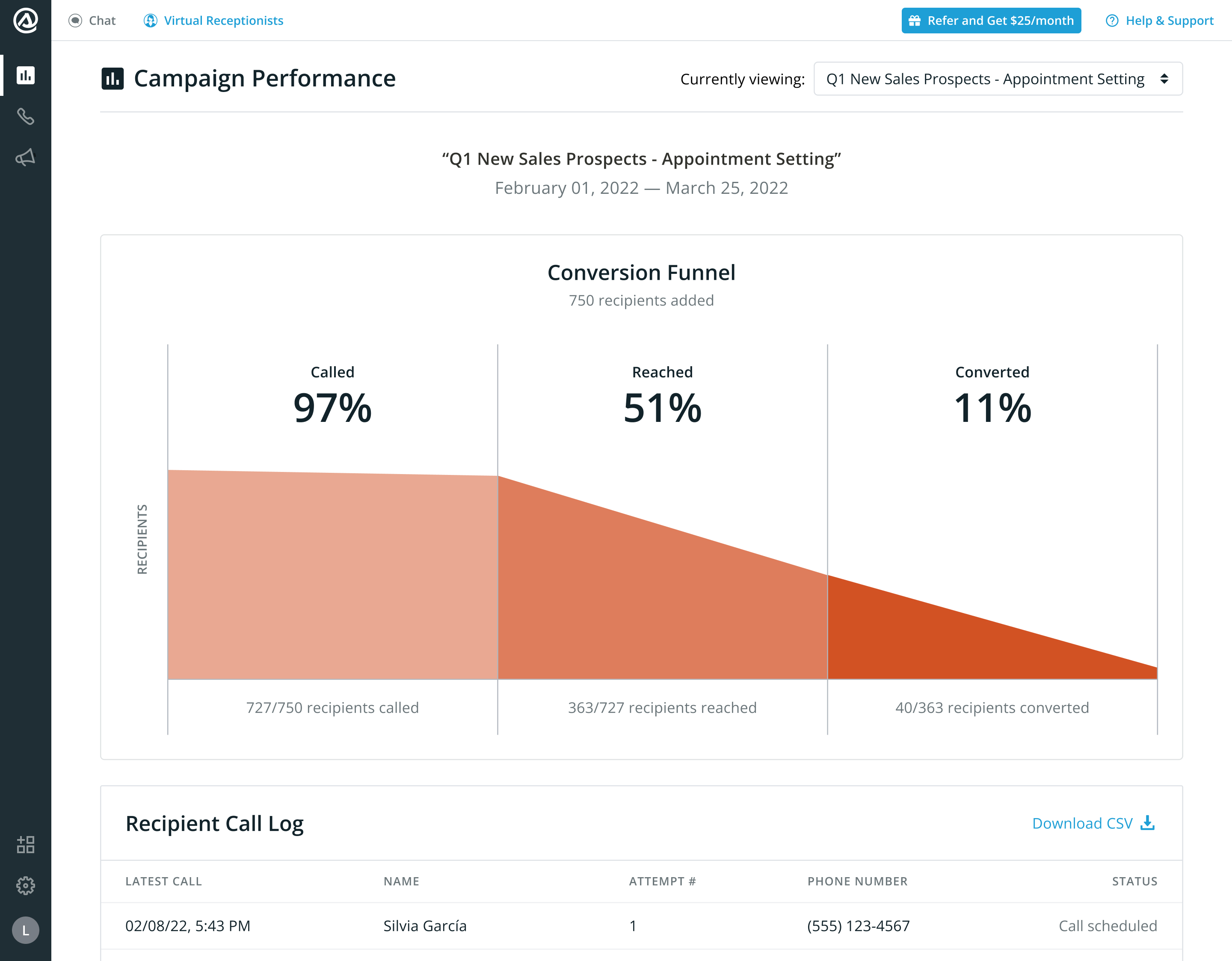Click the Download CSV link
The height and width of the screenshot is (961, 1232).
point(1082,823)
